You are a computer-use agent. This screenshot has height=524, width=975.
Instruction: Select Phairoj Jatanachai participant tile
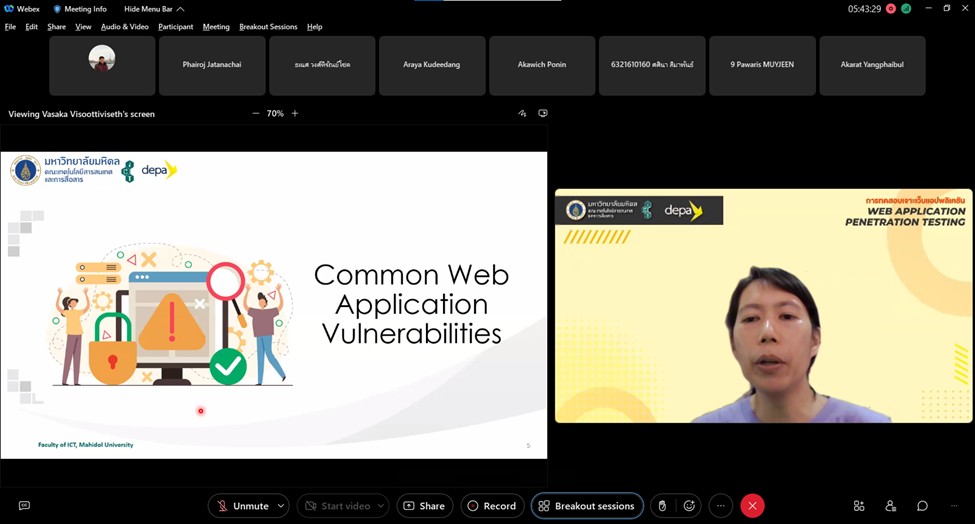pos(212,65)
